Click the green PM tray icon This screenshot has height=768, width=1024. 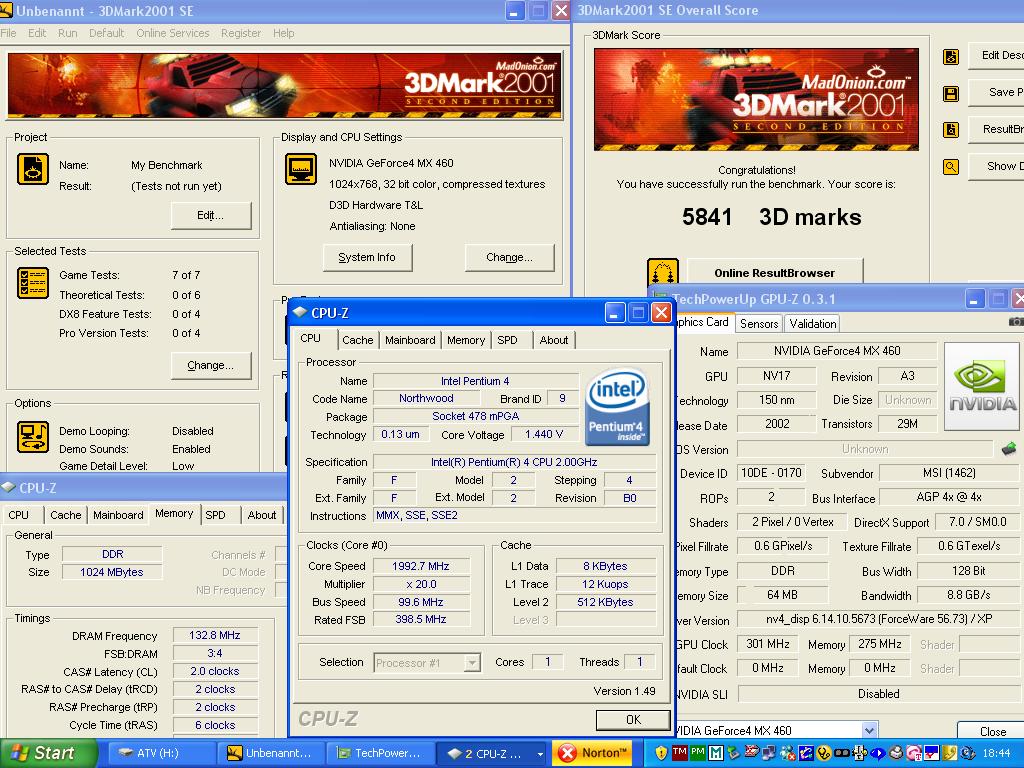click(x=697, y=752)
